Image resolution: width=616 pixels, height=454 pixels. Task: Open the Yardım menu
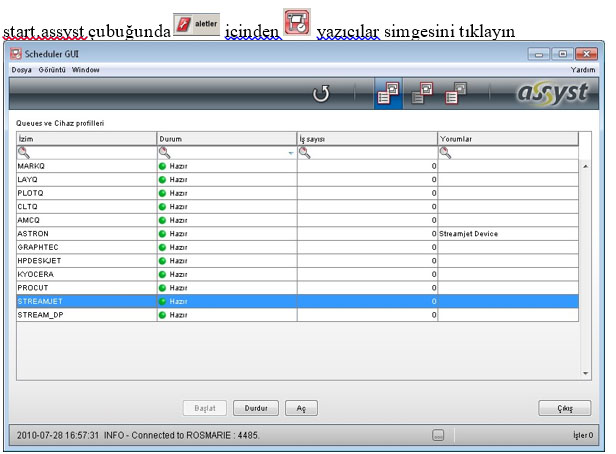pos(583,70)
